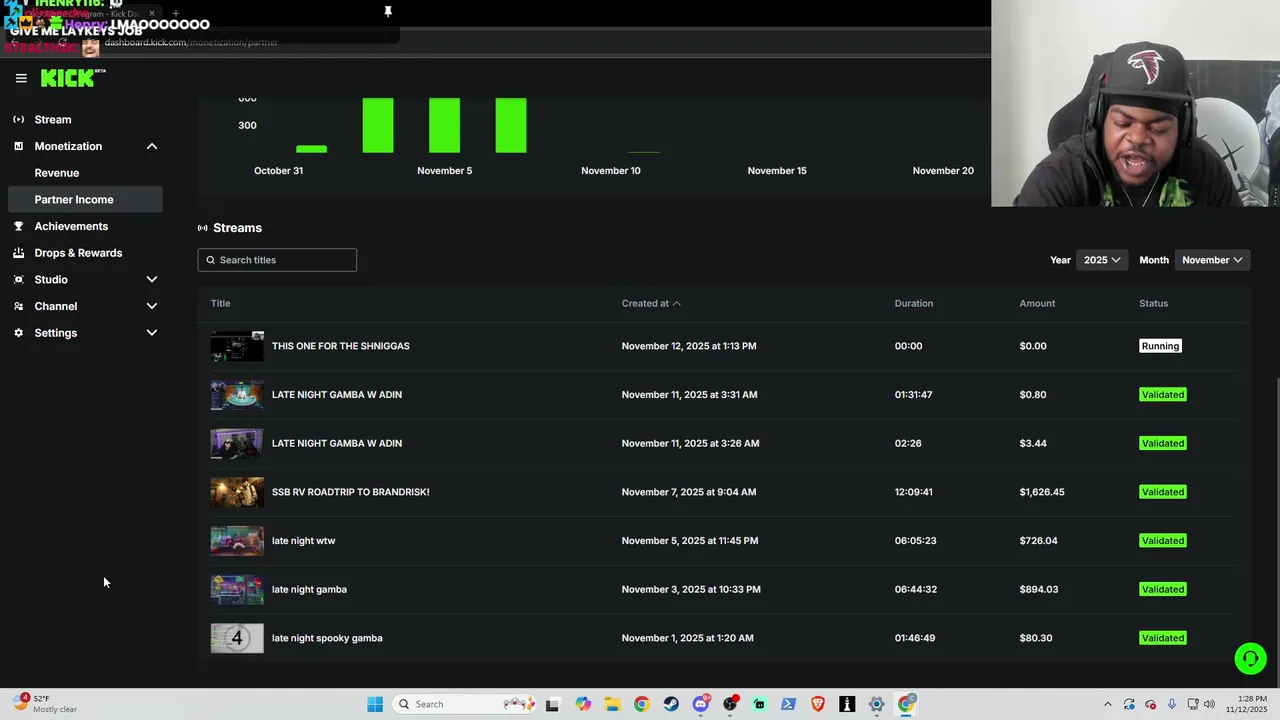
Task: Click the Drops & Rewards icon
Action: coord(18,253)
